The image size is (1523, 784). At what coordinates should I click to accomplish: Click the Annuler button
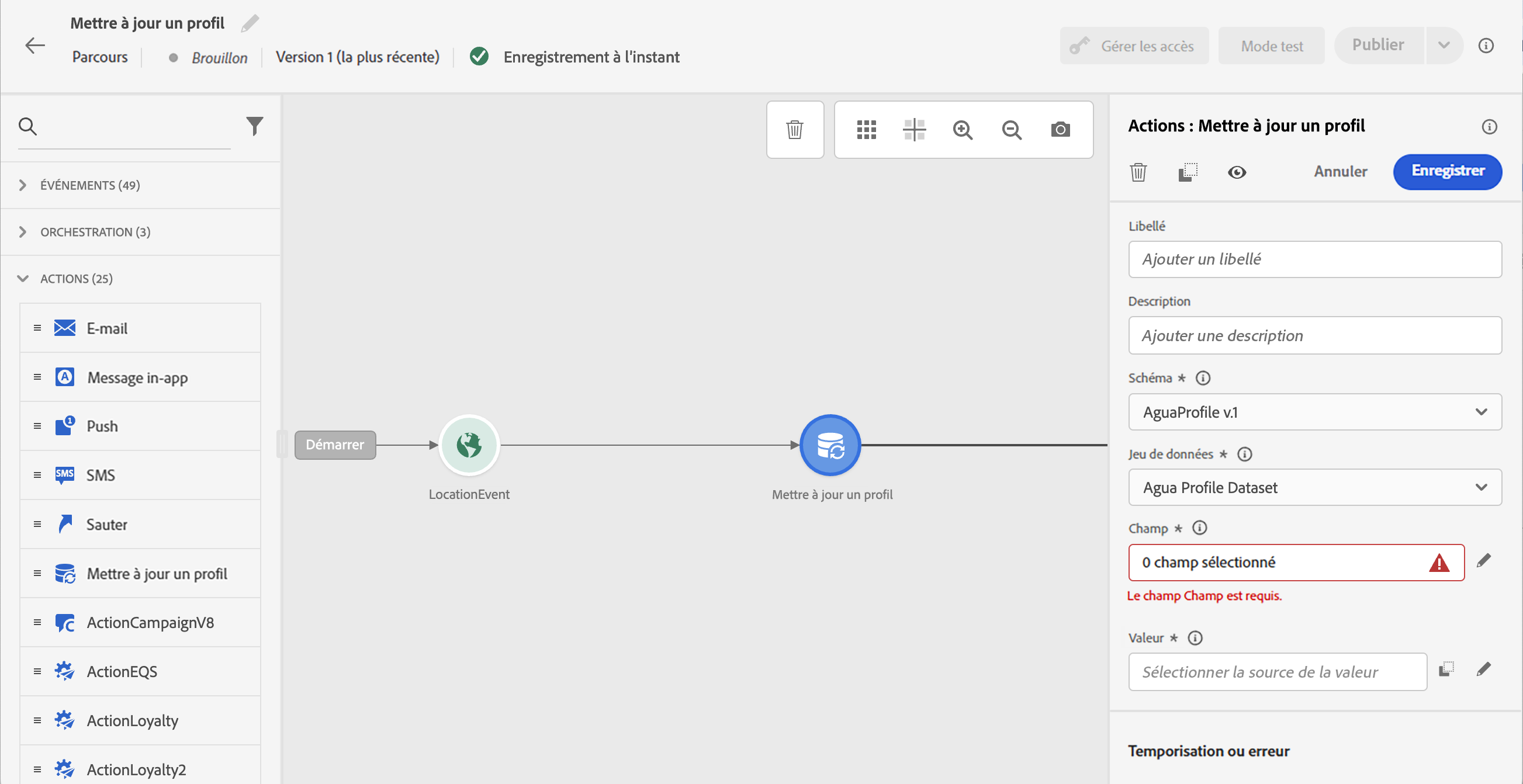tap(1339, 171)
